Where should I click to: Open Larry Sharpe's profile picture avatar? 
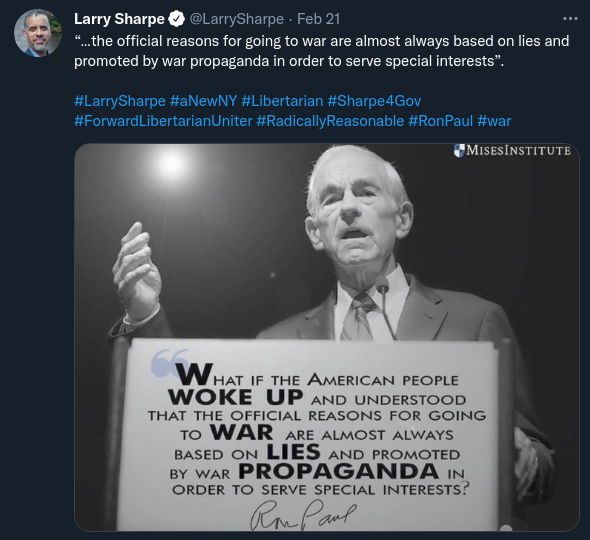38,33
